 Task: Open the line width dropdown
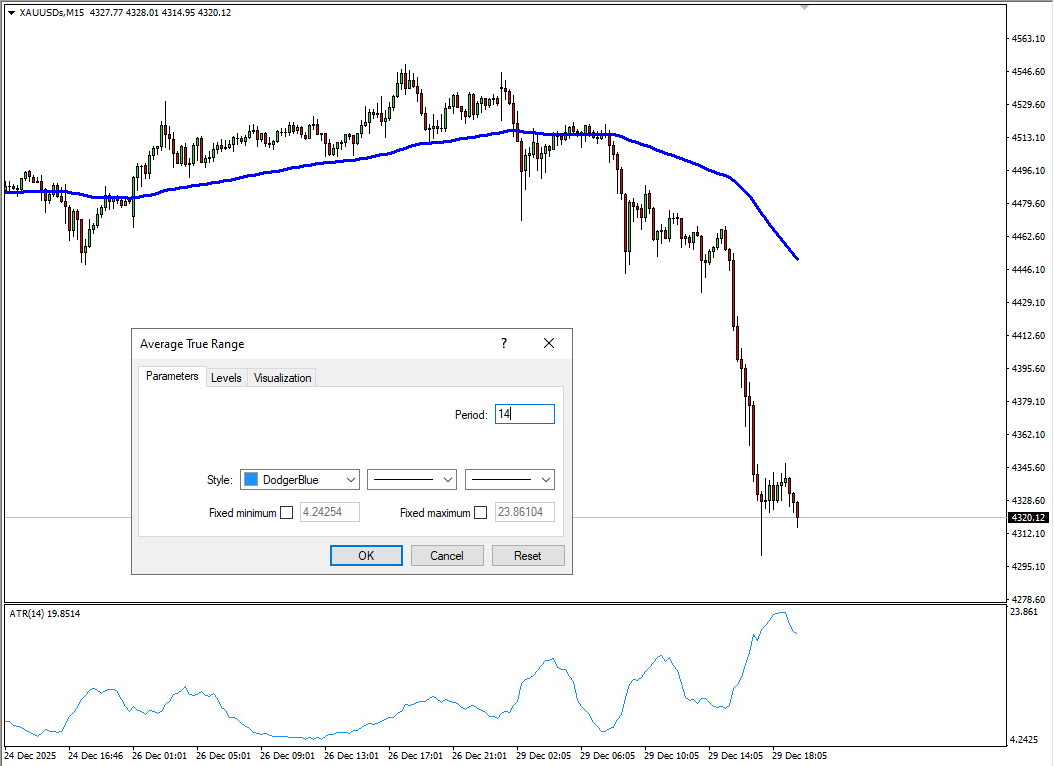[x=510, y=480]
